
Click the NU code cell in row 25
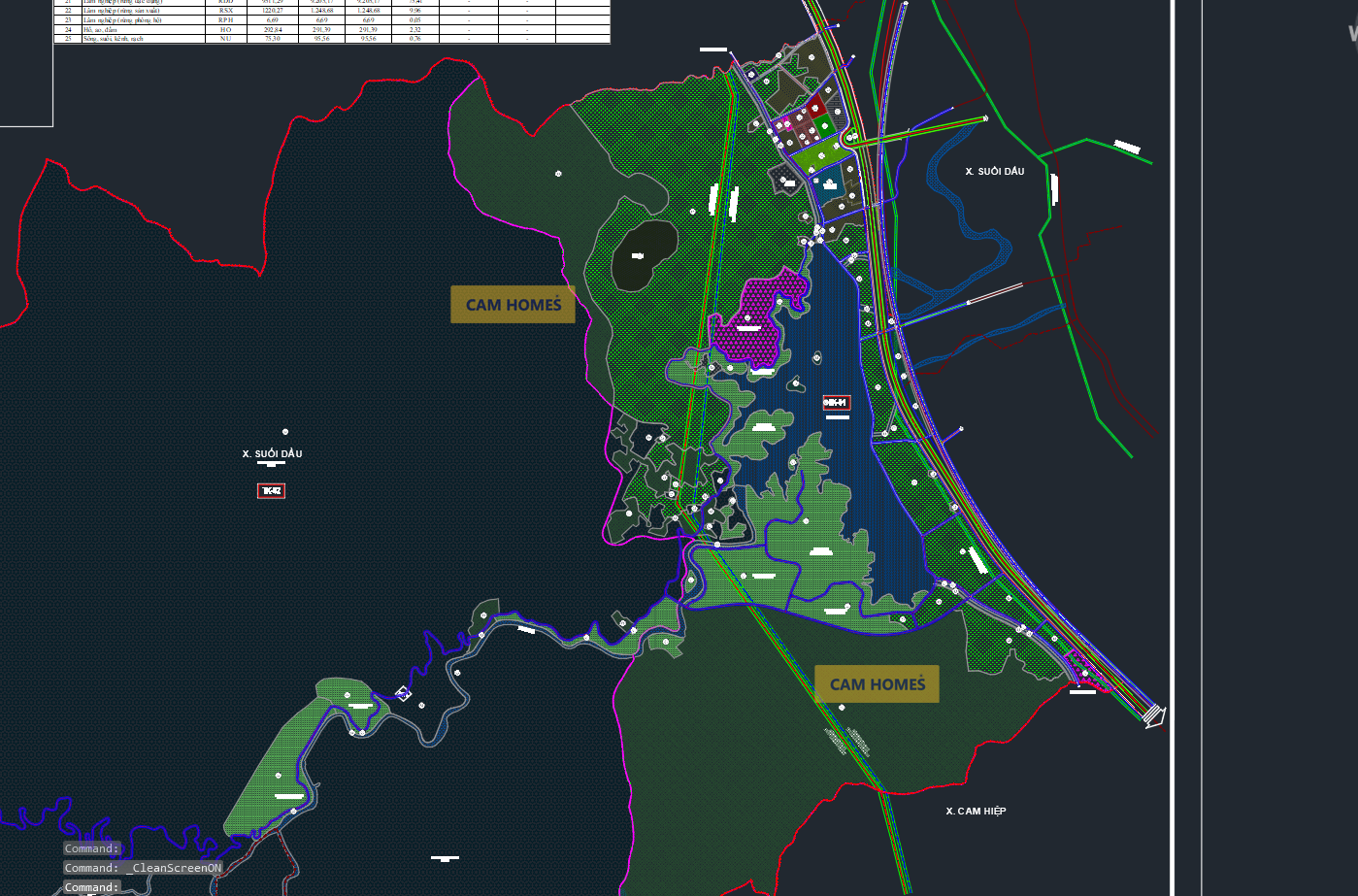click(226, 39)
